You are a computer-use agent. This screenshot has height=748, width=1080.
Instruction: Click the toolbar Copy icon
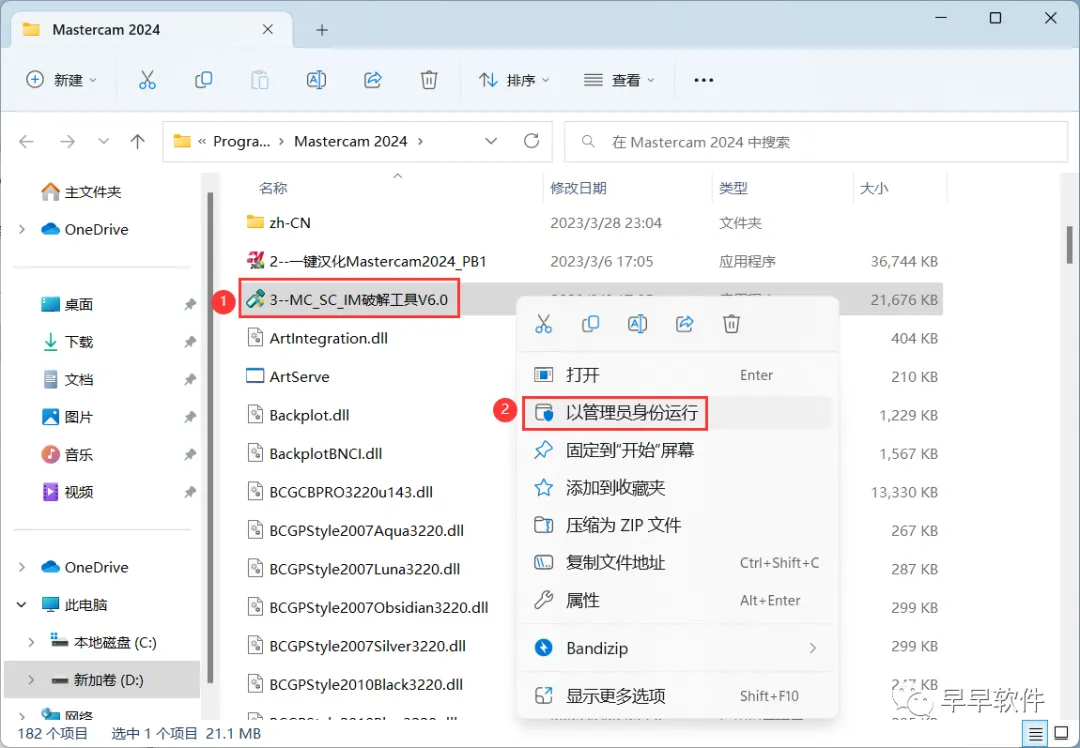click(x=203, y=80)
